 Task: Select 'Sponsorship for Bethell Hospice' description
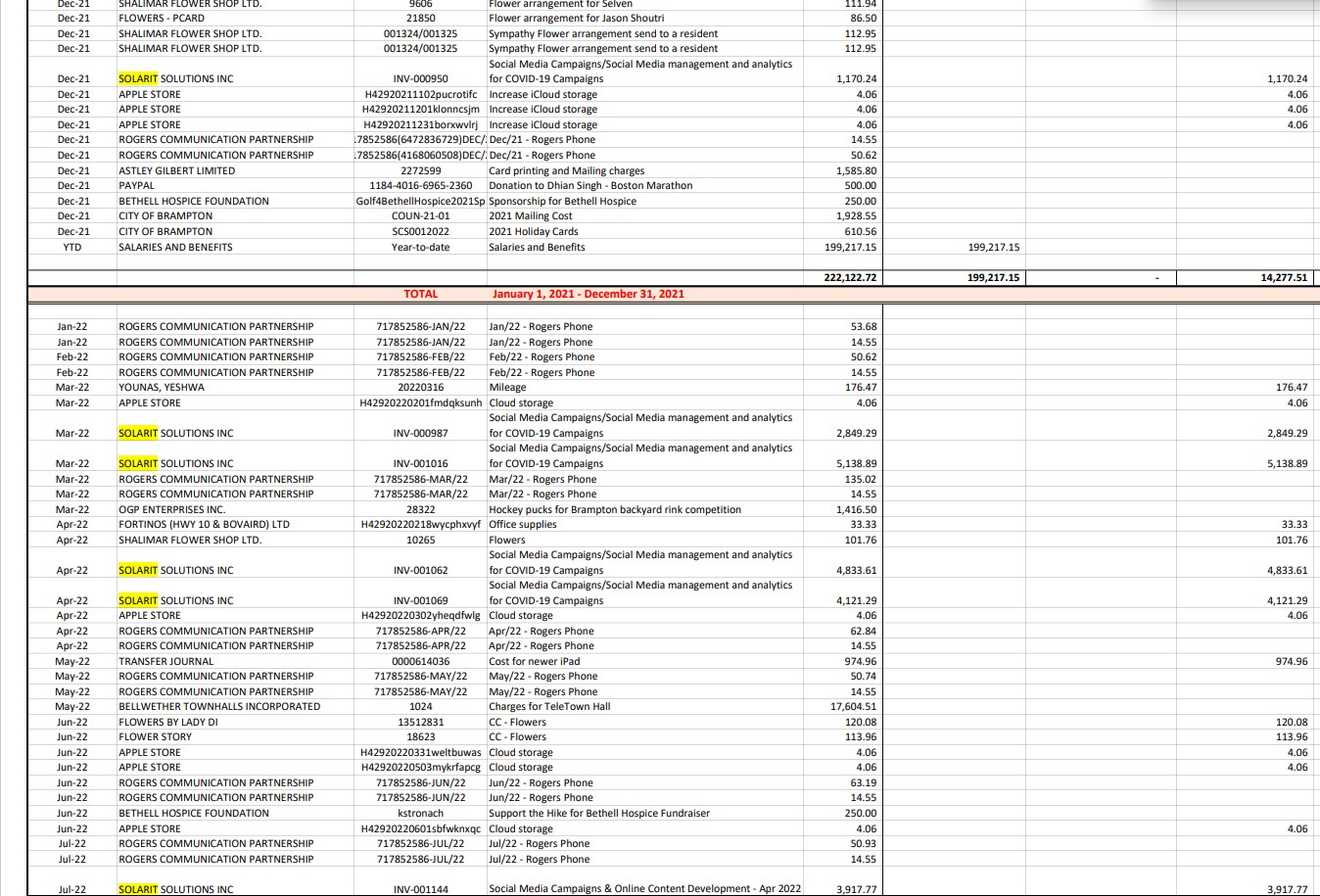[562, 201]
